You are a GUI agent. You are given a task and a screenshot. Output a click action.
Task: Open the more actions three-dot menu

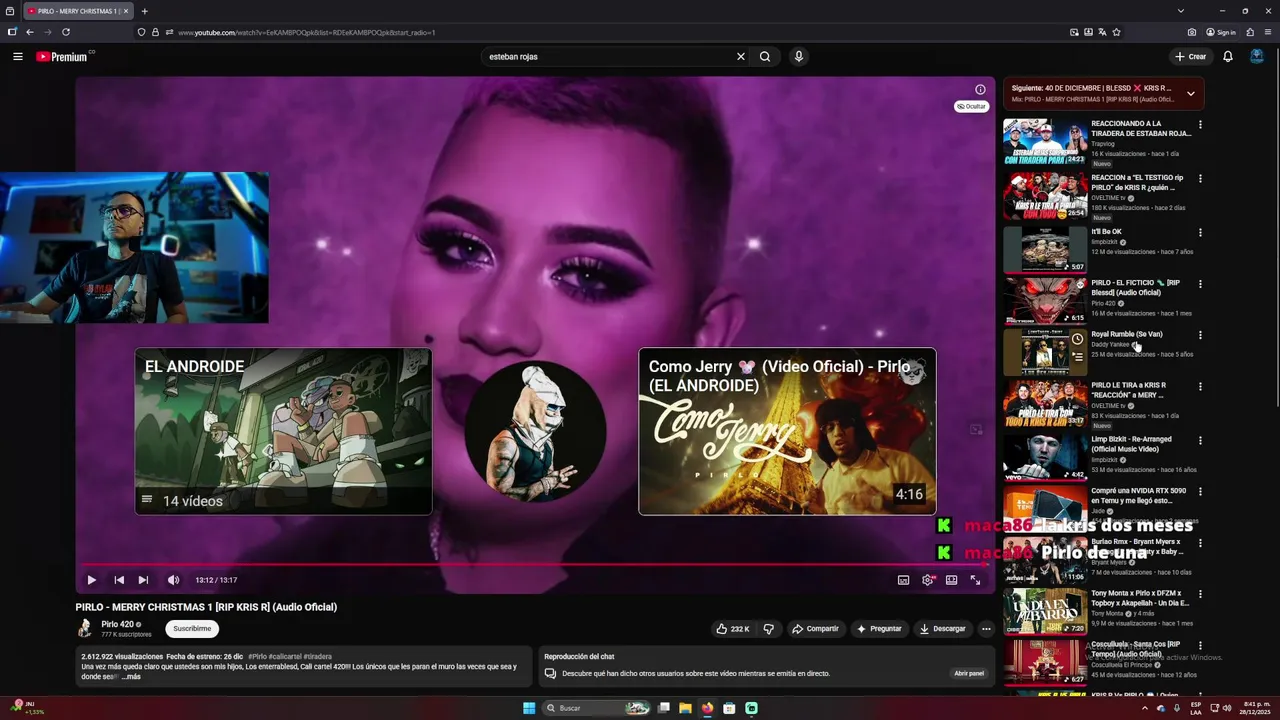(x=986, y=629)
